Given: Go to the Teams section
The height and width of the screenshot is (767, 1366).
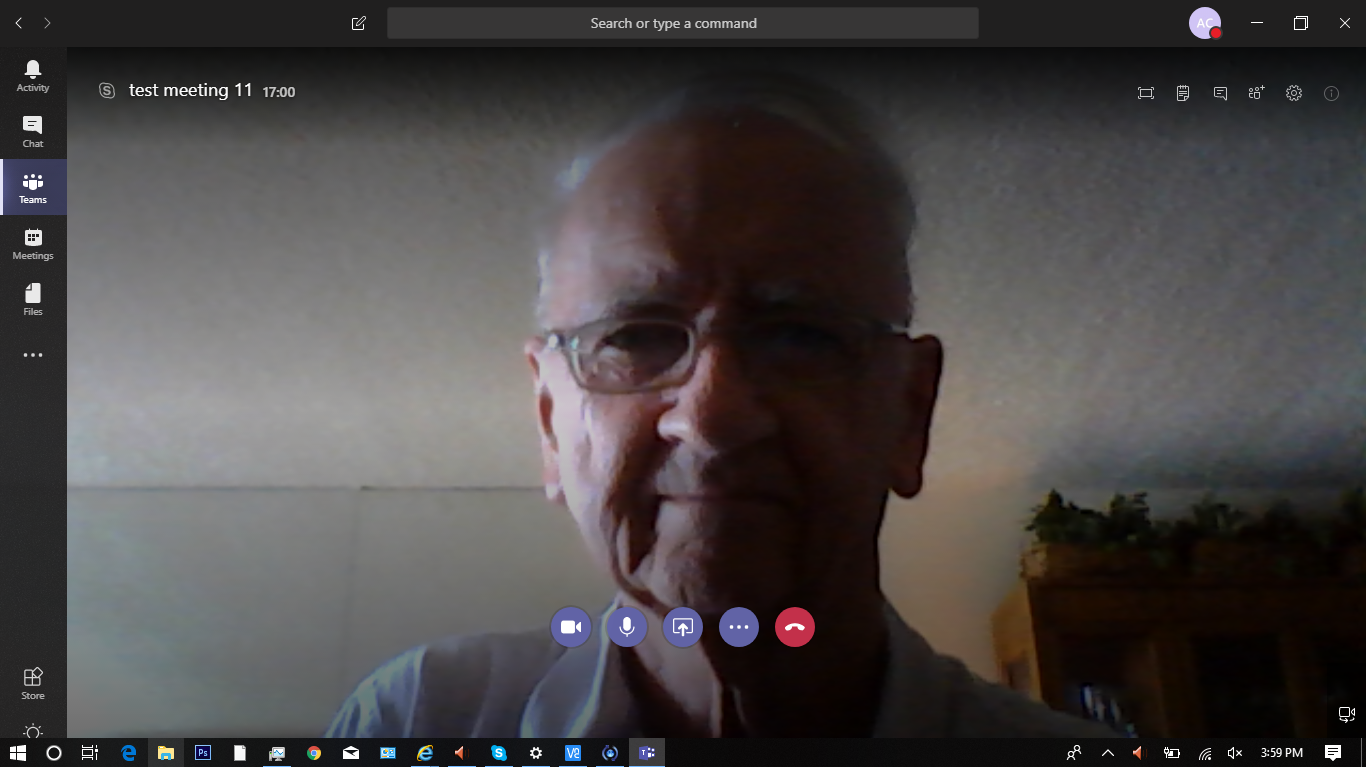Looking at the screenshot, I should pyautogui.click(x=33, y=188).
